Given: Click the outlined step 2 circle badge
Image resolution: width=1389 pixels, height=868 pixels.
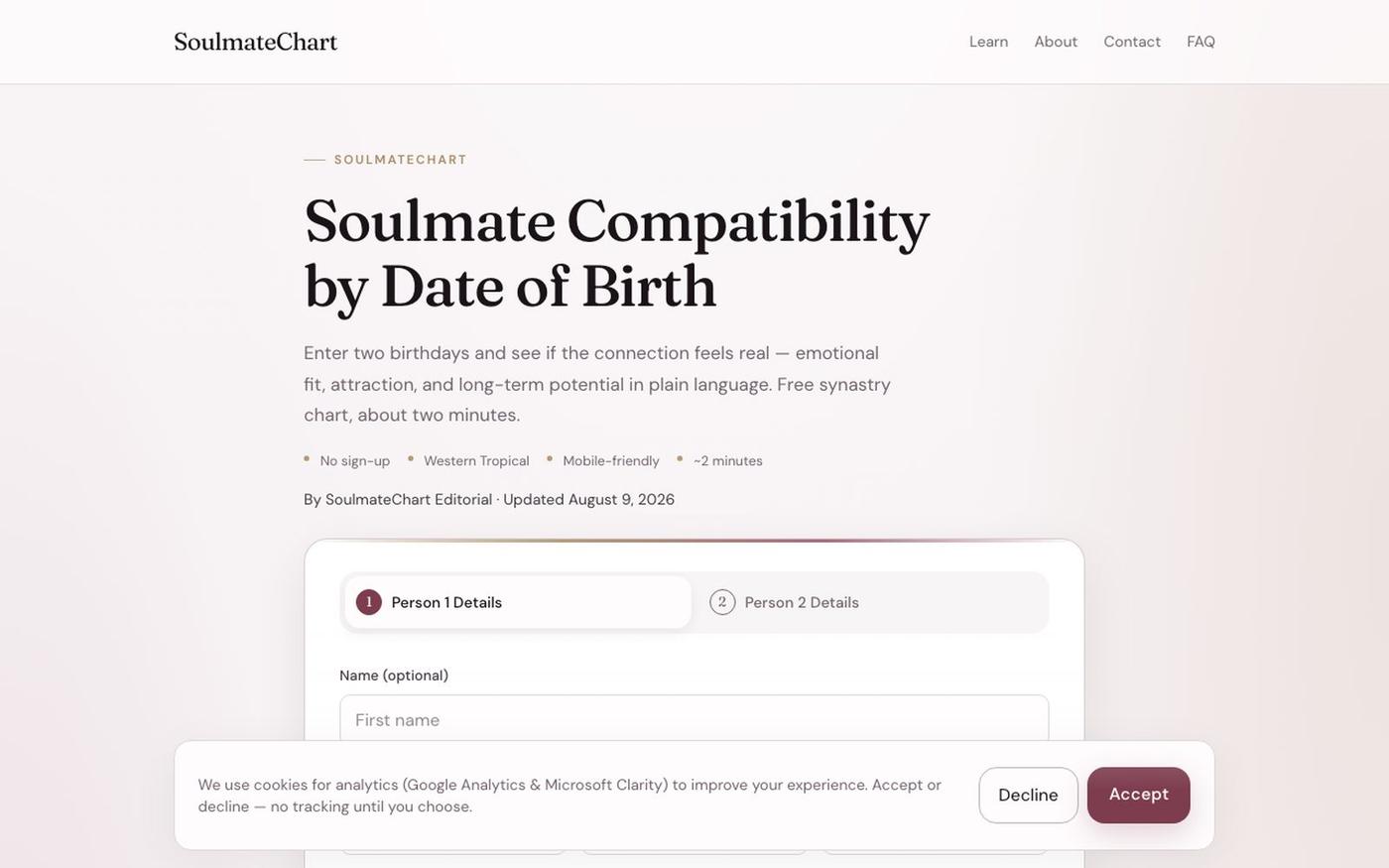Looking at the screenshot, I should tap(722, 602).
